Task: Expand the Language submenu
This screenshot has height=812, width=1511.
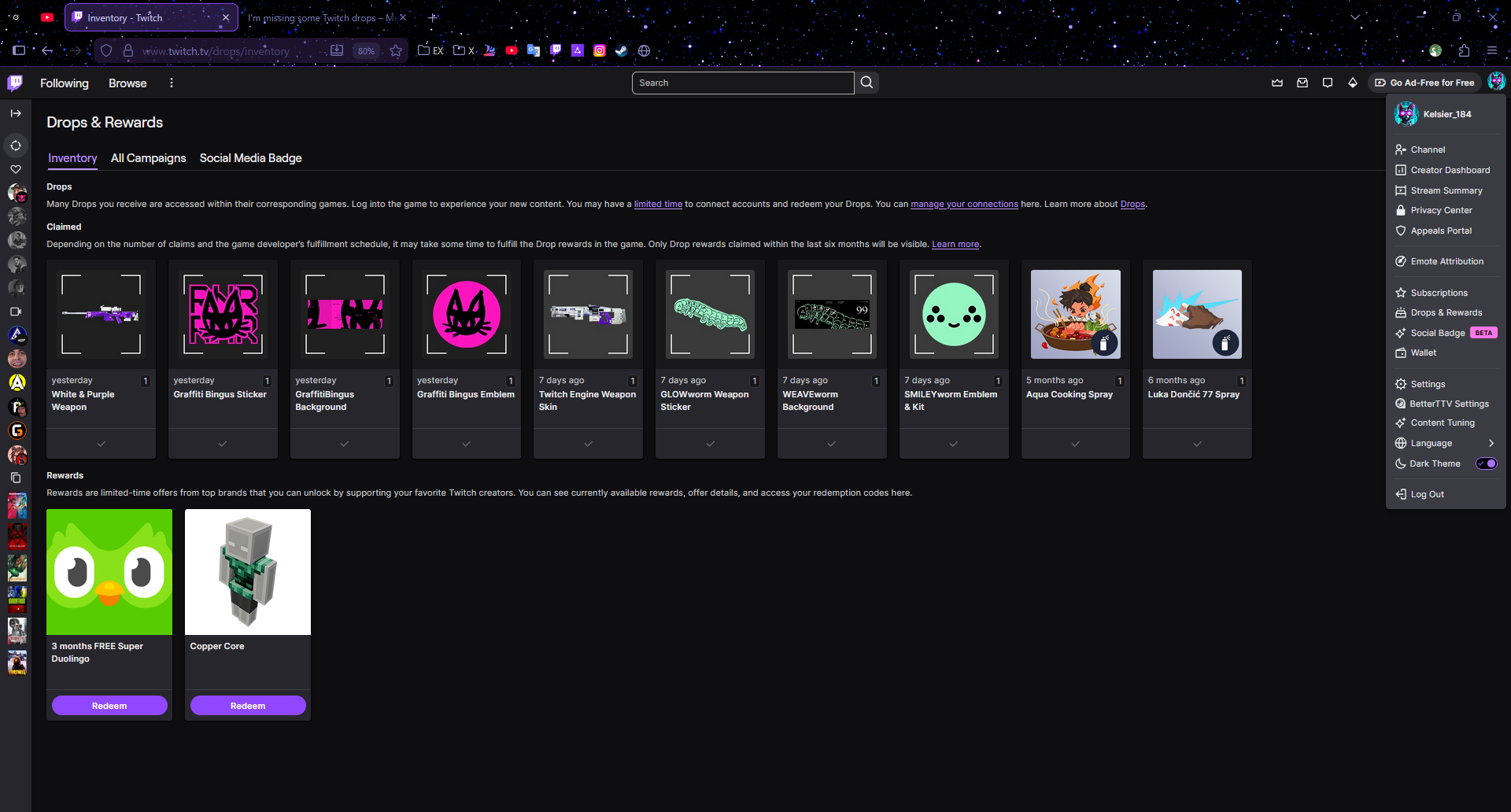Action: click(1491, 443)
